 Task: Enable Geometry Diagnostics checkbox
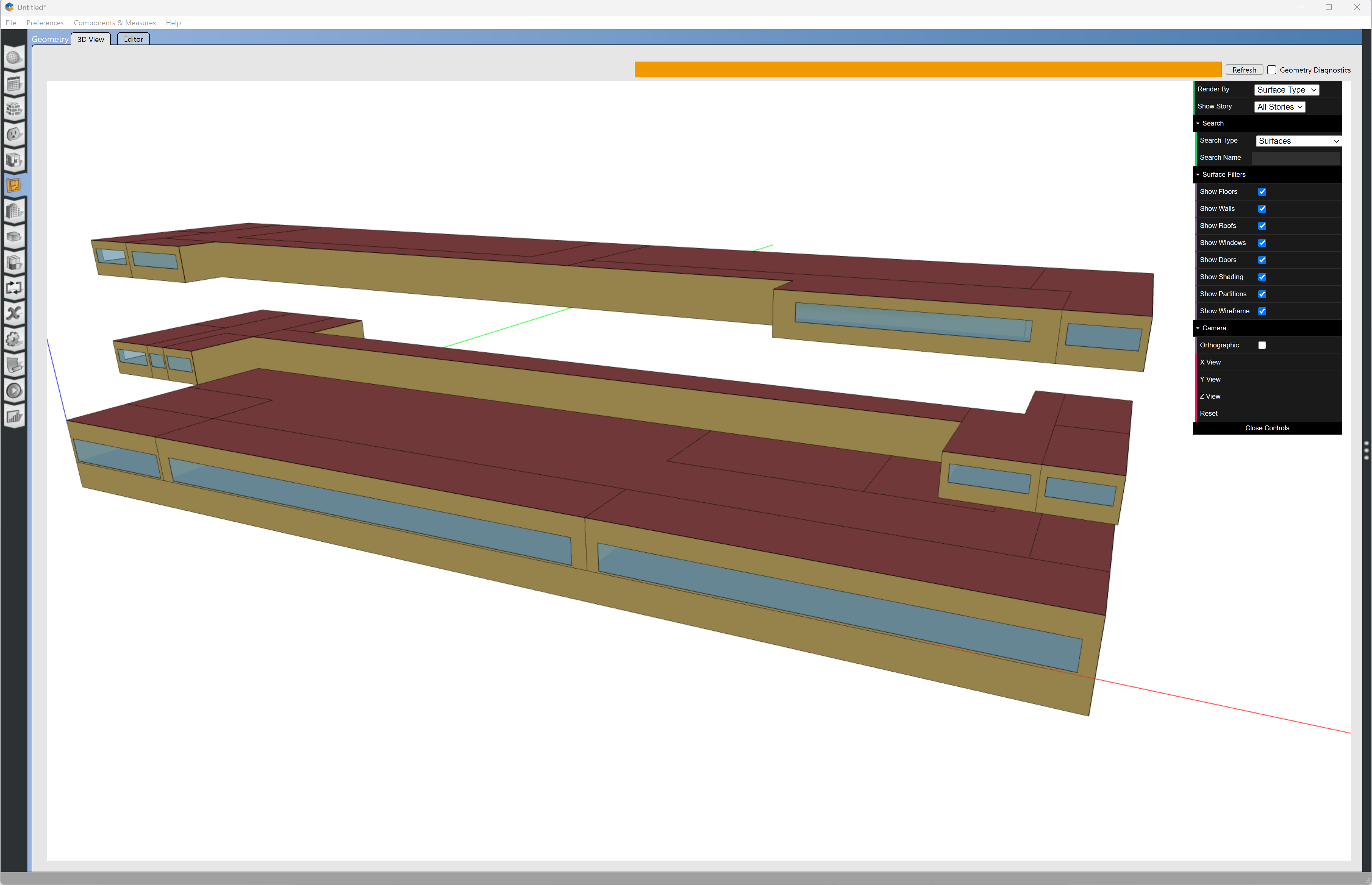point(1272,70)
